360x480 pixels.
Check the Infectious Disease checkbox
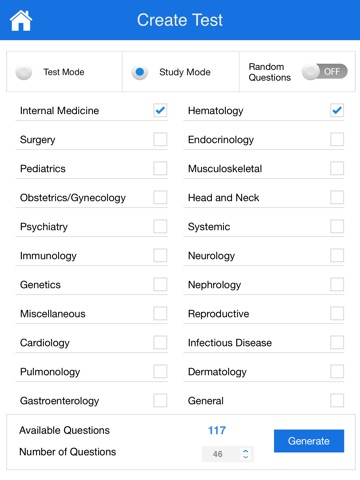point(337,342)
